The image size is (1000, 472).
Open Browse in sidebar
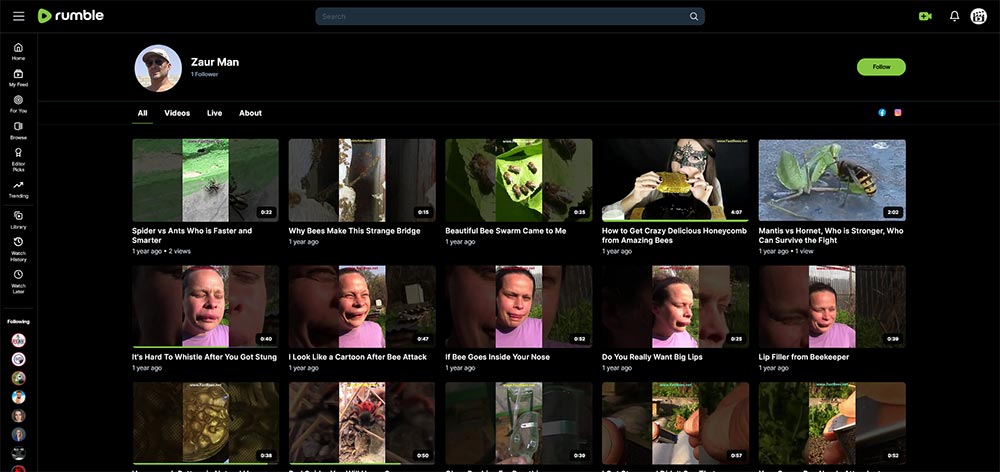(18, 131)
